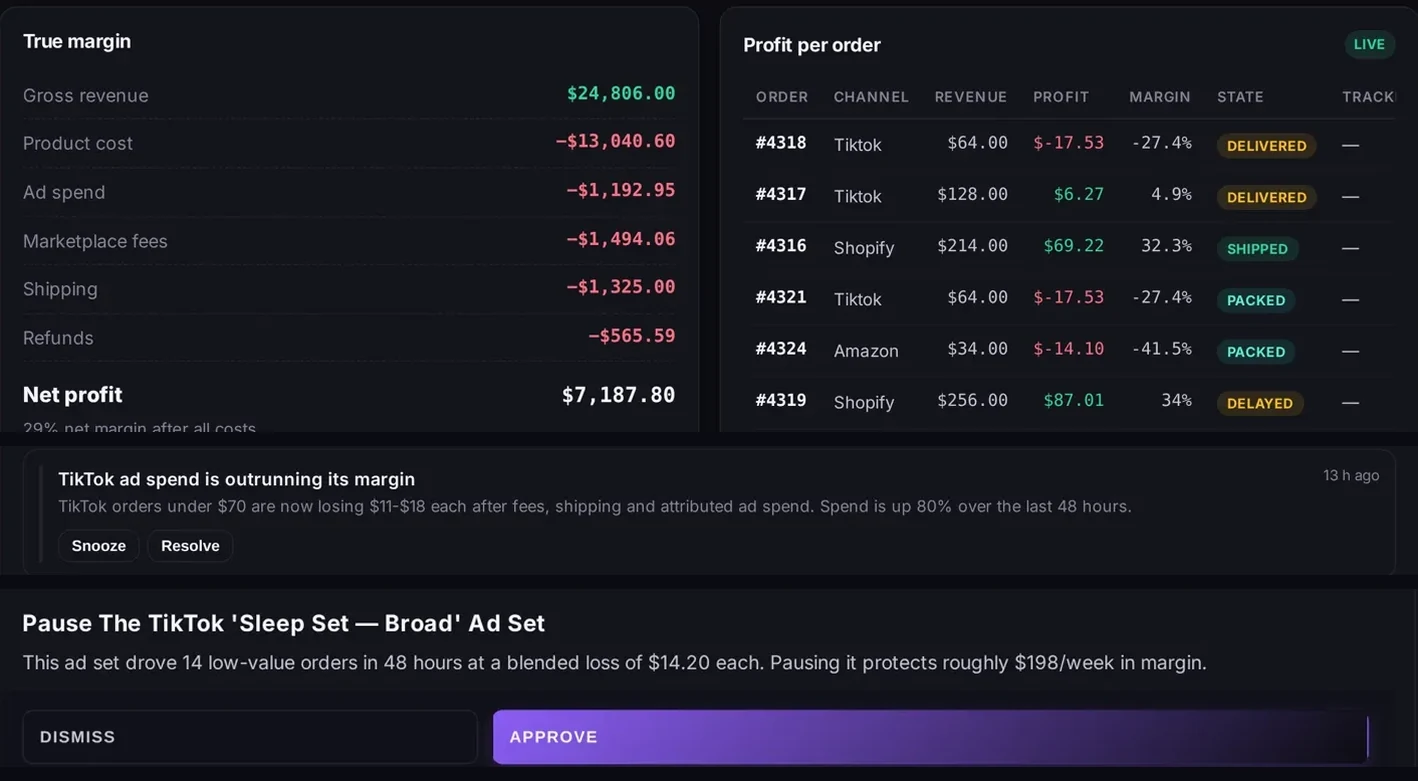Click the -41.5% margin for order #4324
Image resolution: width=1418 pixels, height=781 pixels.
(x=1162, y=349)
